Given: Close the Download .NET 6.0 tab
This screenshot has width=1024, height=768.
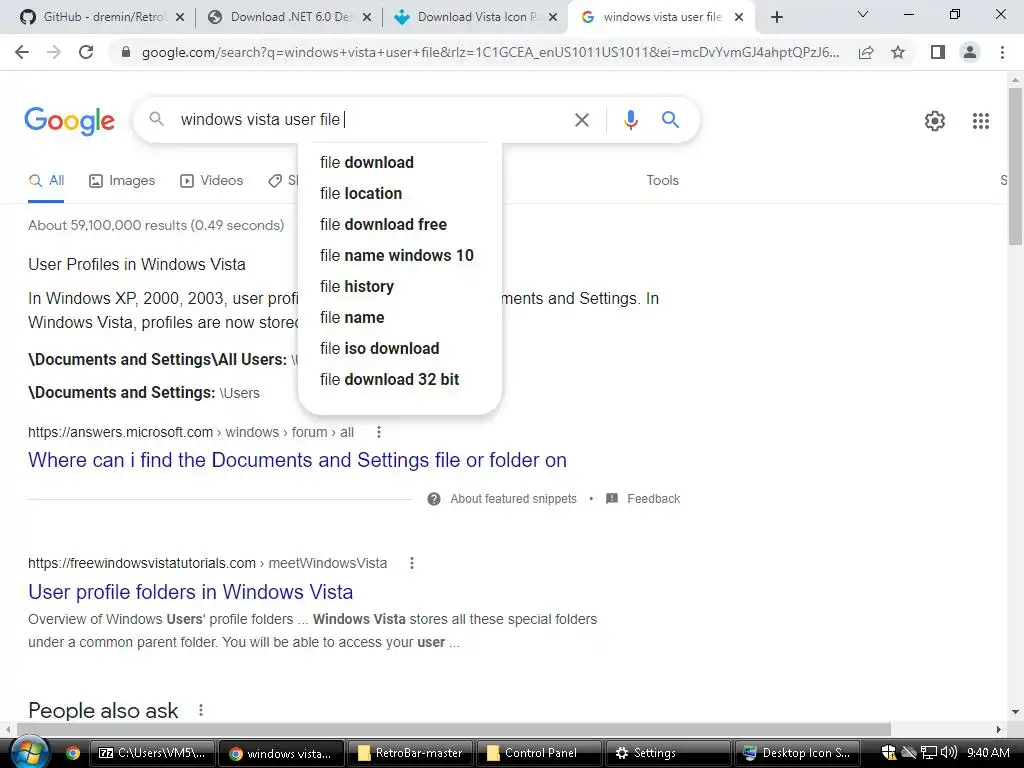Looking at the screenshot, I should pos(367,17).
